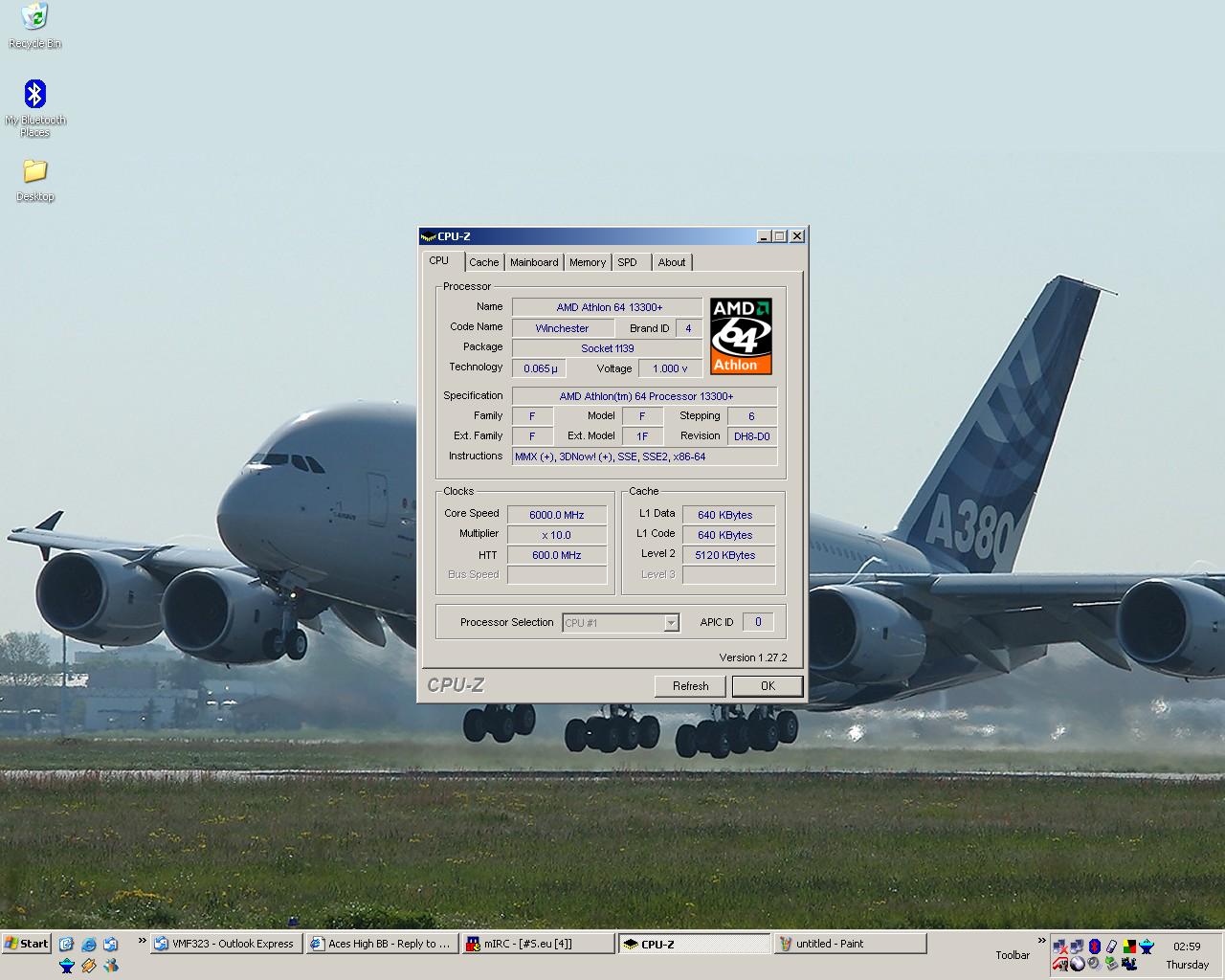Click the taskbar clock showing 02:59
The width and height of the screenshot is (1225, 980).
(x=1187, y=947)
